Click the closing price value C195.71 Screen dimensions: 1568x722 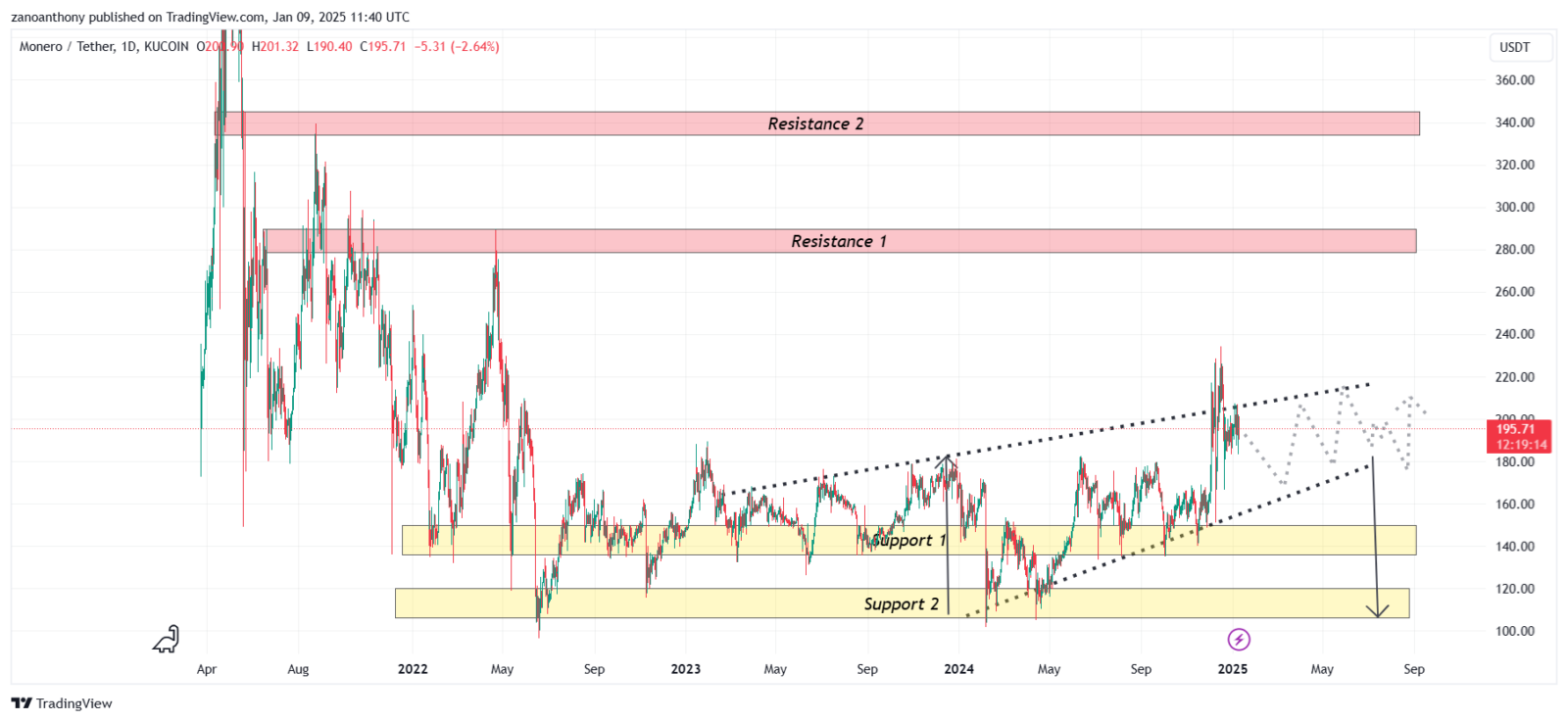tap(382, 46)
